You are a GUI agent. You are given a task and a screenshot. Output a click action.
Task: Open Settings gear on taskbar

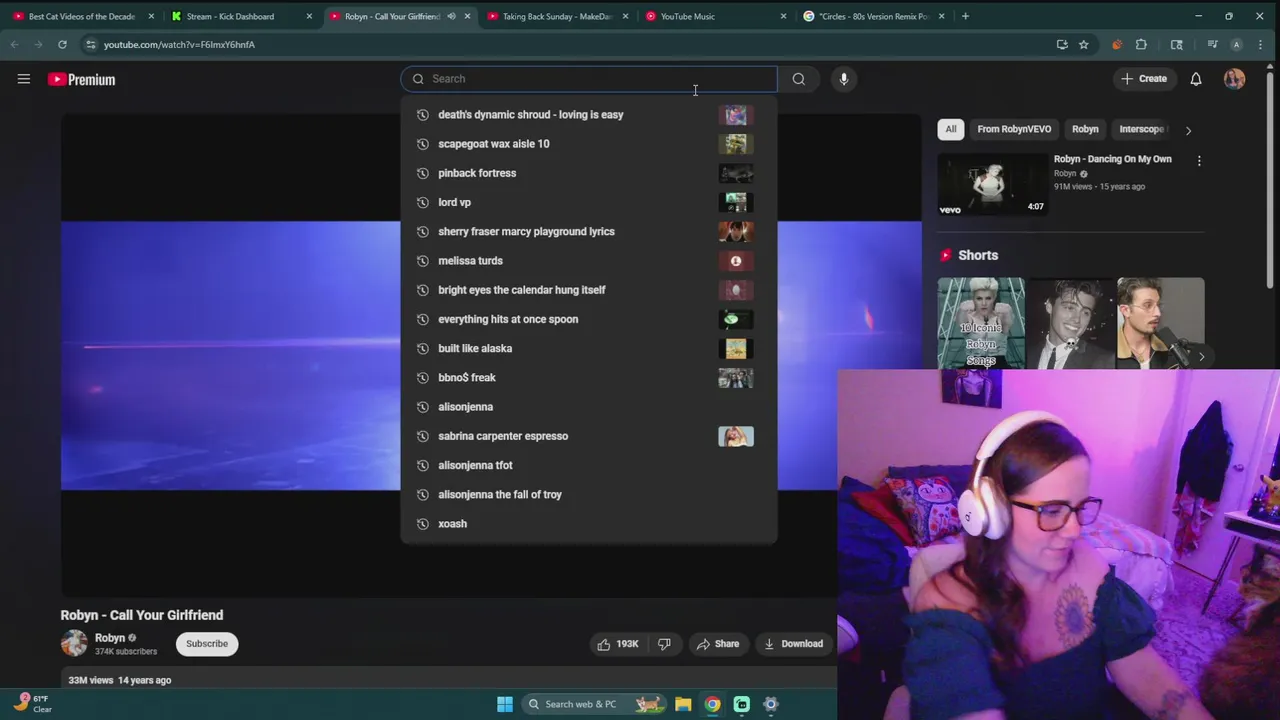point(771,704)
